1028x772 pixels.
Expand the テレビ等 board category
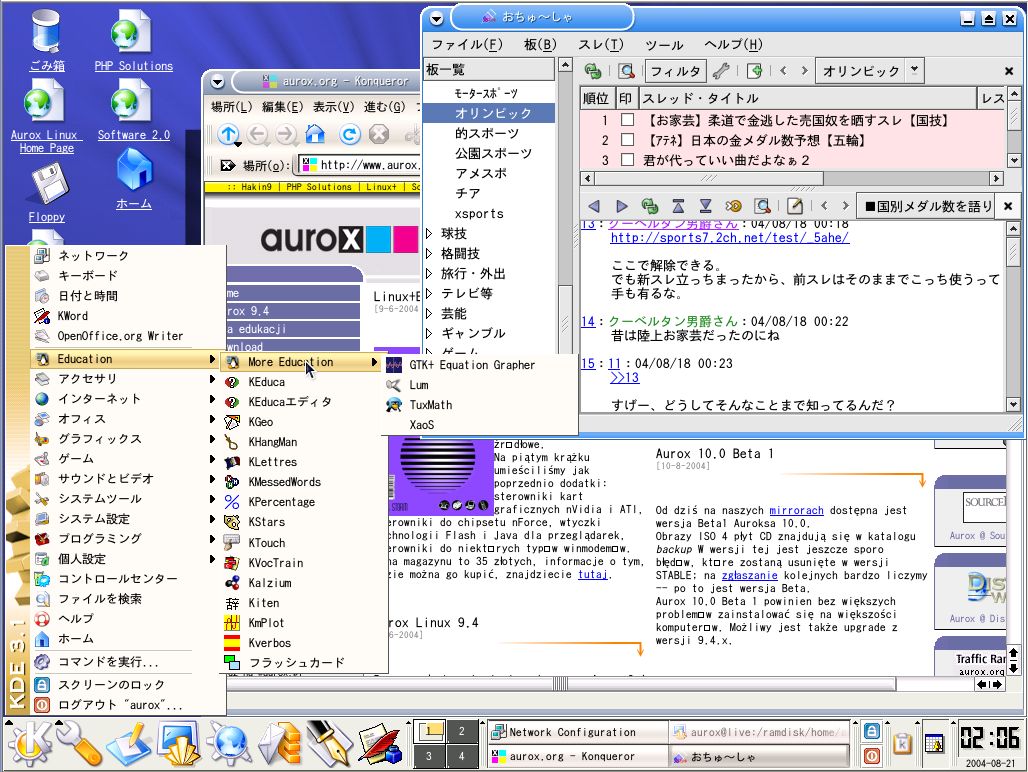429,293
